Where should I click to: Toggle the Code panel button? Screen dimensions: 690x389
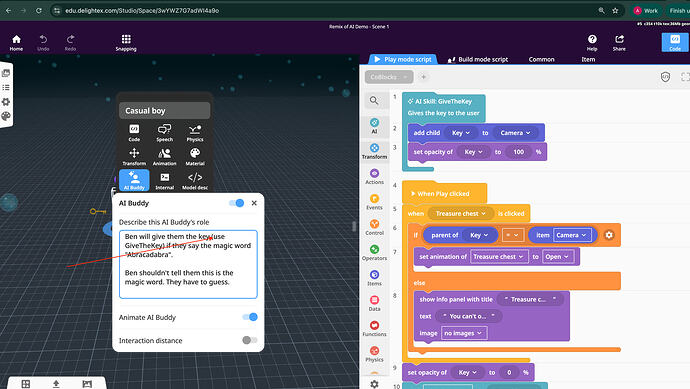click(x=675, y=43)
